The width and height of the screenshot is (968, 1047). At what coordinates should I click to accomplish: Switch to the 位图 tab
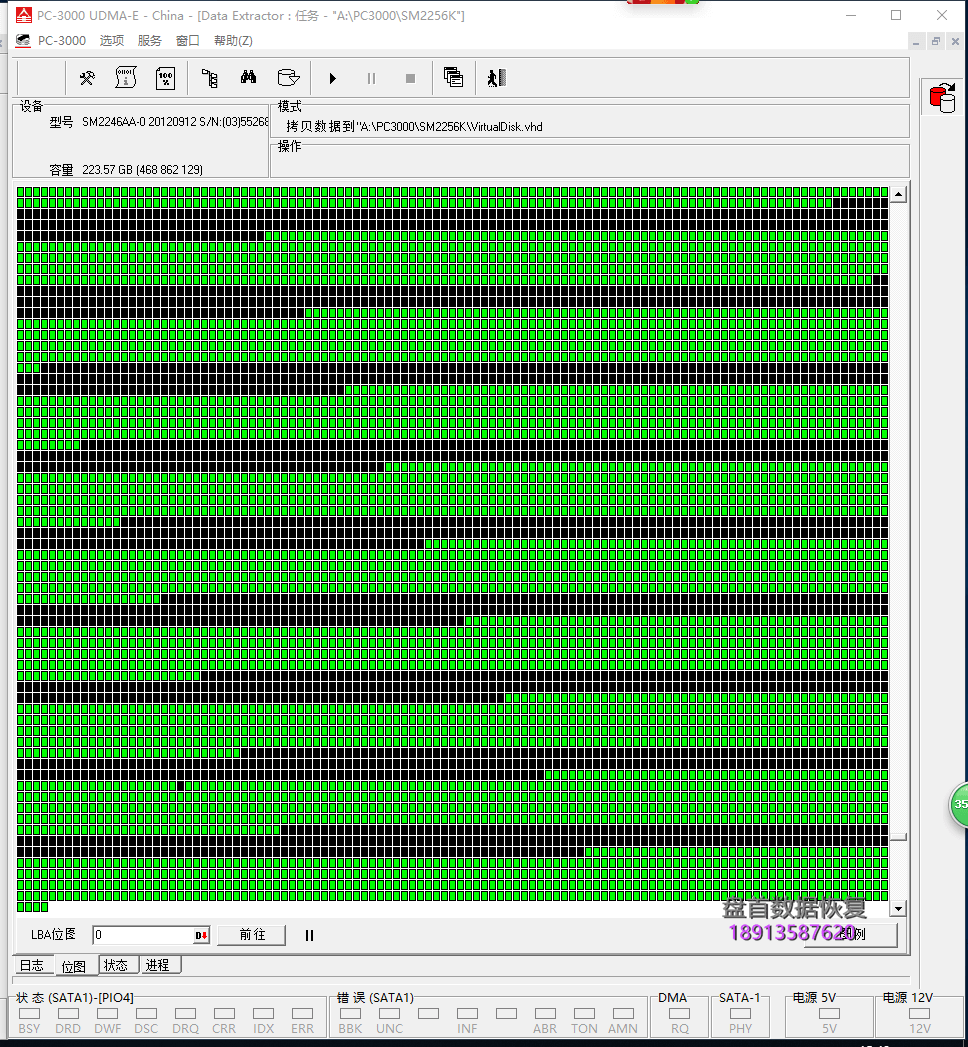pos(73,966)
